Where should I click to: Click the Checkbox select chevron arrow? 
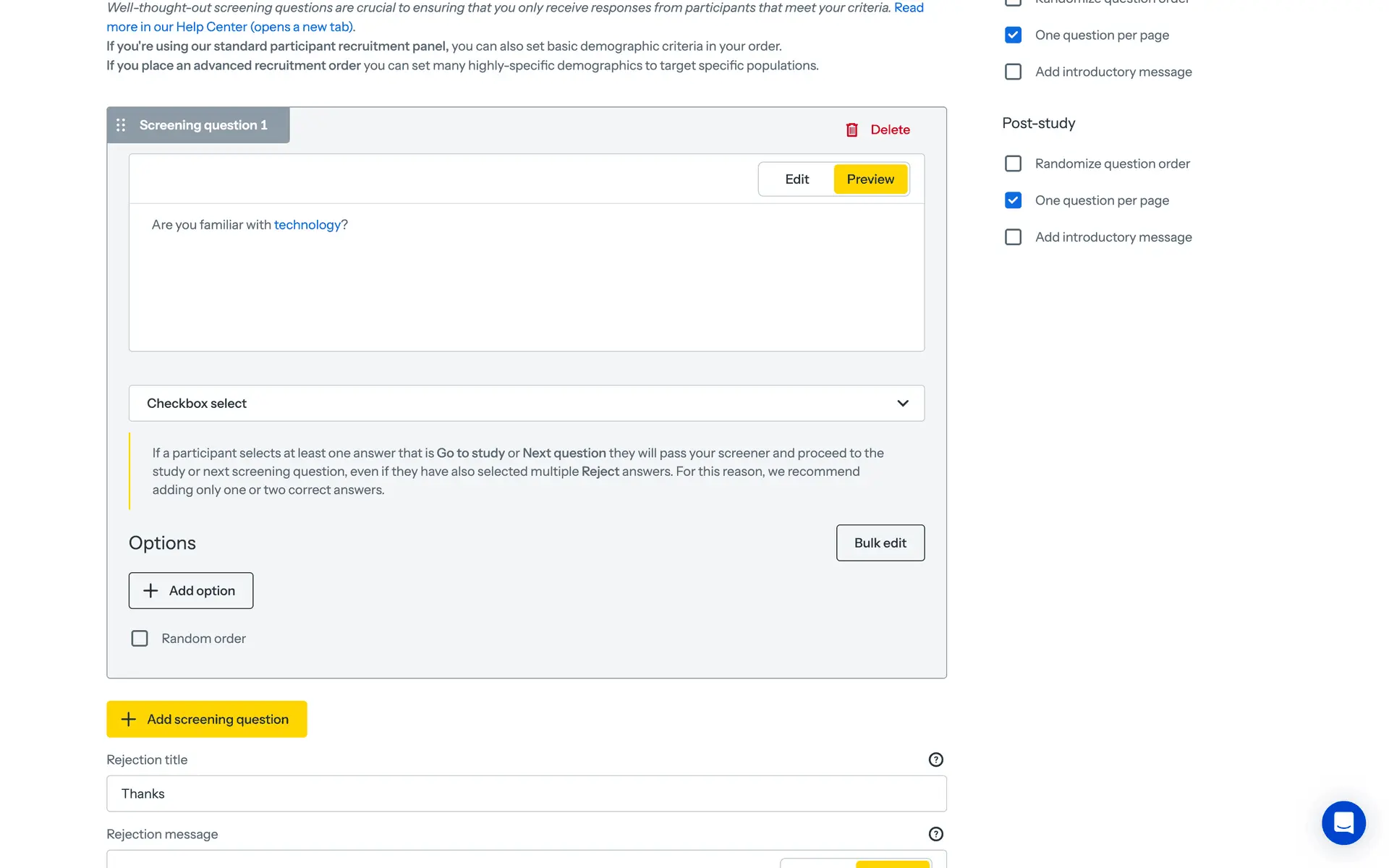pos(902,404)
